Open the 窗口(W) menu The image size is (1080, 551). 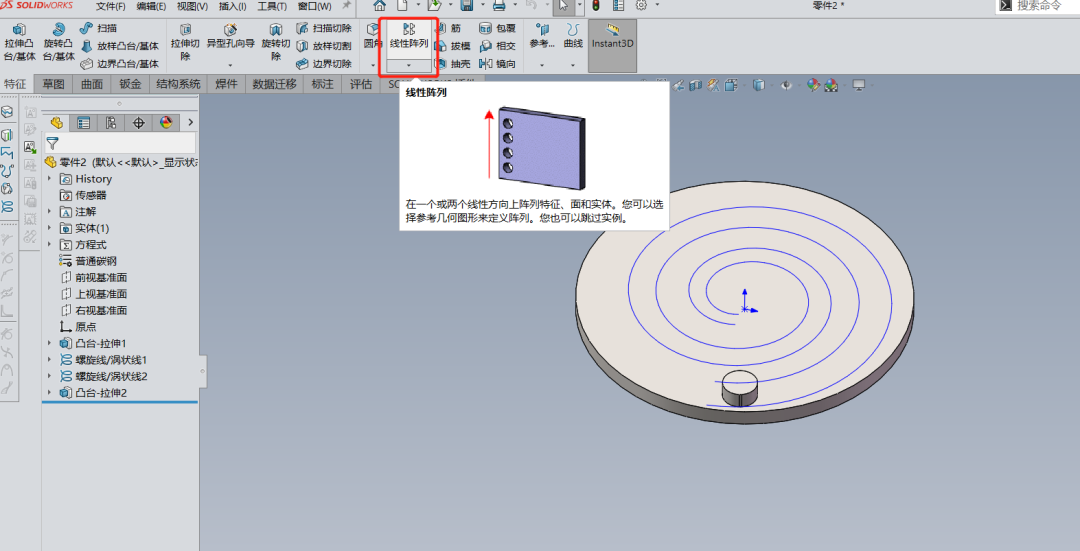pos(314,6)
